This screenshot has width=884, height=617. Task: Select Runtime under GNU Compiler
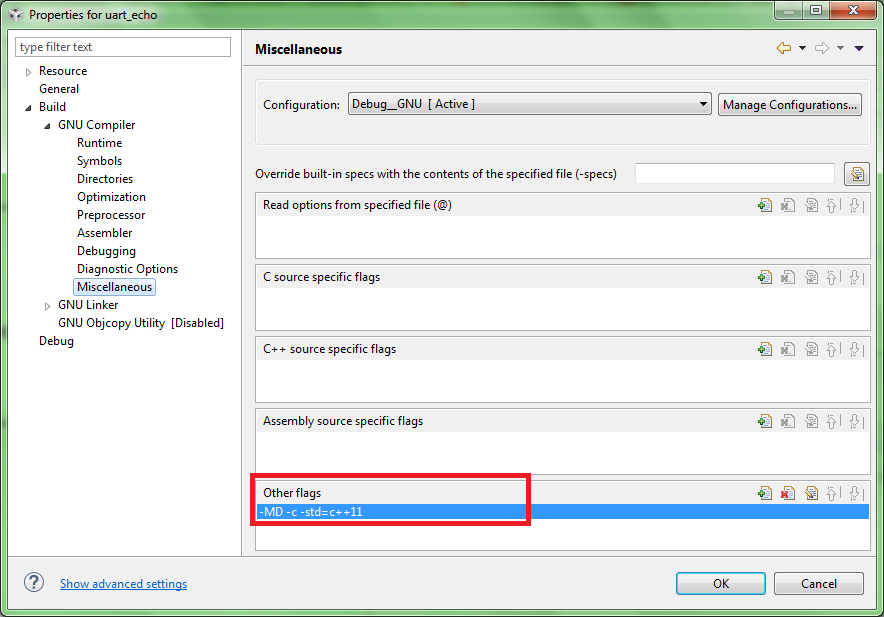click(99, 143)
